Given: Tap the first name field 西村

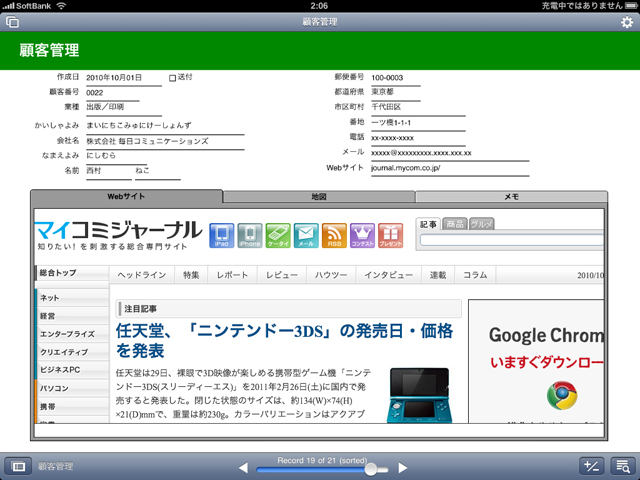Looking at the screenshot, I should point(109,171).
